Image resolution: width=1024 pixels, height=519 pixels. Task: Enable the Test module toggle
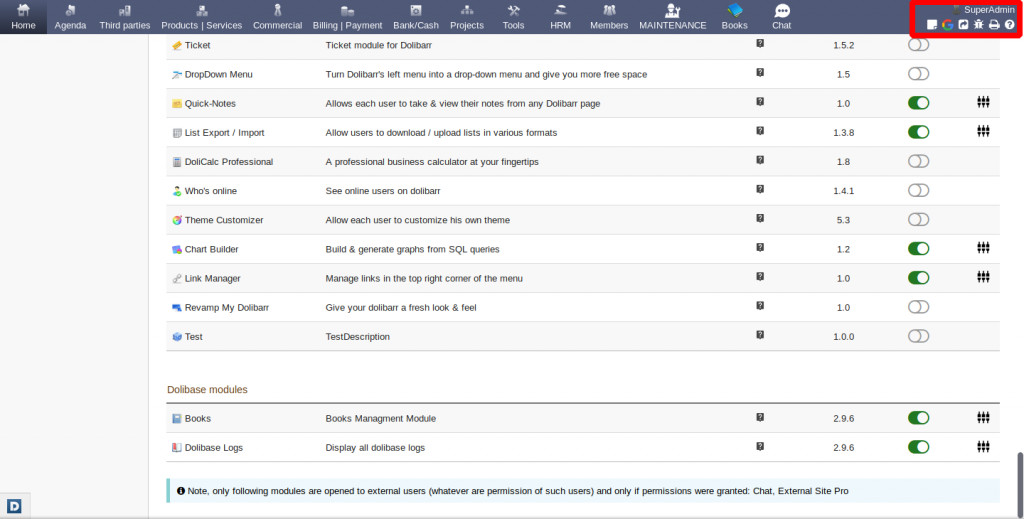tap(918, 336)
